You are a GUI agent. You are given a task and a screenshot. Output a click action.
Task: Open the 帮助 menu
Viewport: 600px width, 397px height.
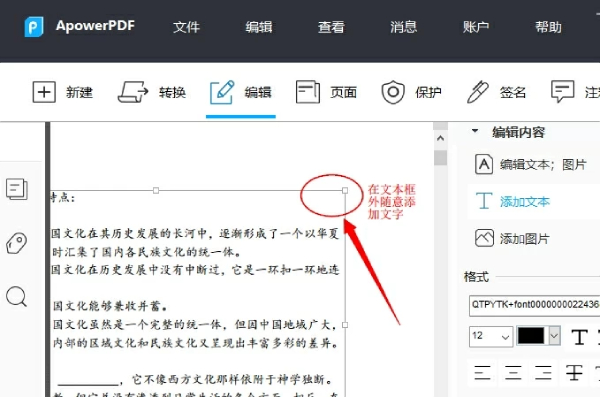[x=548, y=27]
